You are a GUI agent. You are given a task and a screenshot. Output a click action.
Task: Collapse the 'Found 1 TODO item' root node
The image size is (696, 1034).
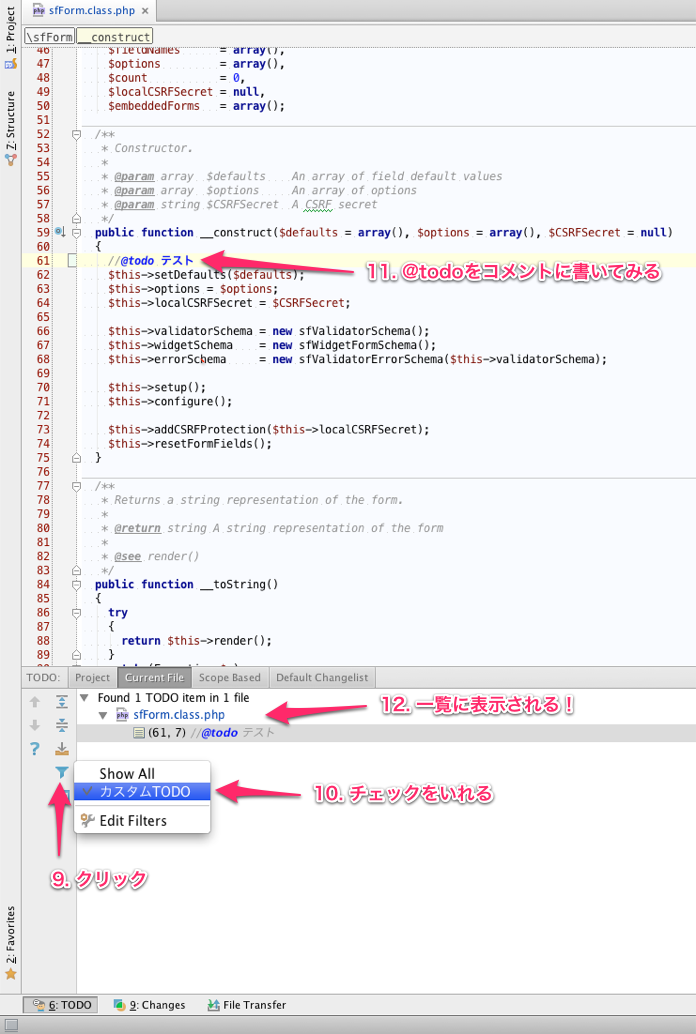pyautogui.click(x=84, y=698)
